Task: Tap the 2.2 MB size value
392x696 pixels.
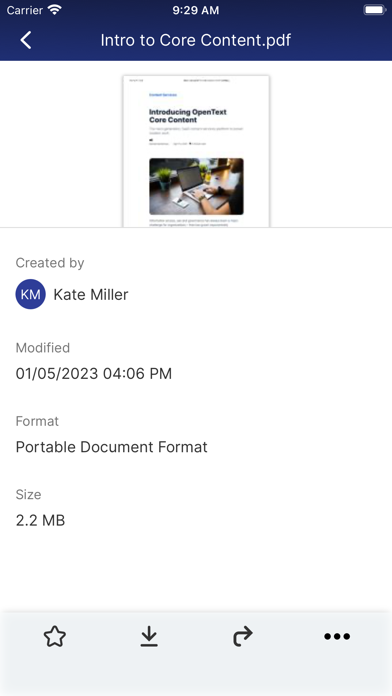Action: point(40,520)
